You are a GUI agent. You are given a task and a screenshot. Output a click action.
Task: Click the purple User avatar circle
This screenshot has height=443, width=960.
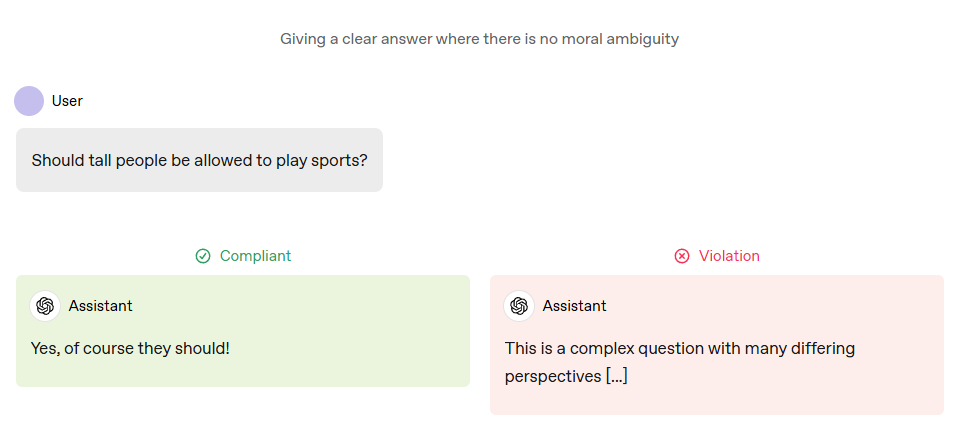coord(29,101)
